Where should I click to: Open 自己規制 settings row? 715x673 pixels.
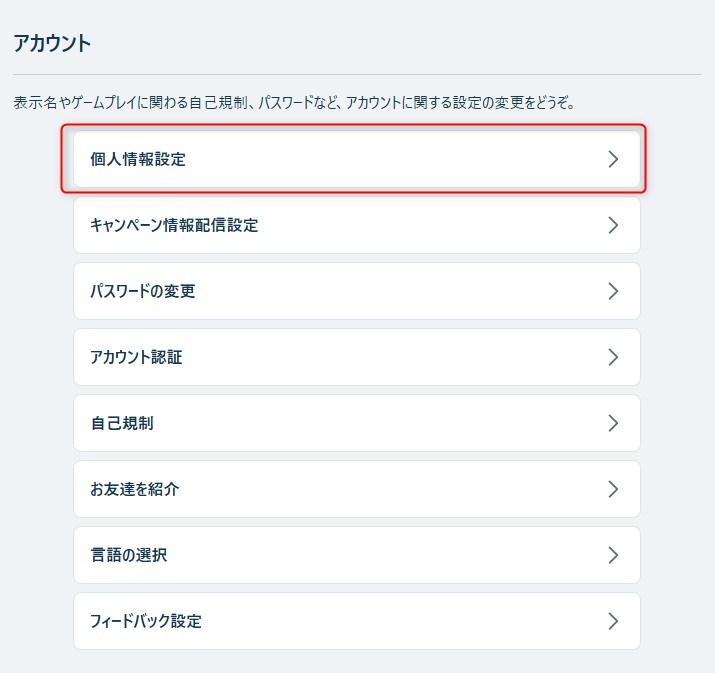[357, 423]
